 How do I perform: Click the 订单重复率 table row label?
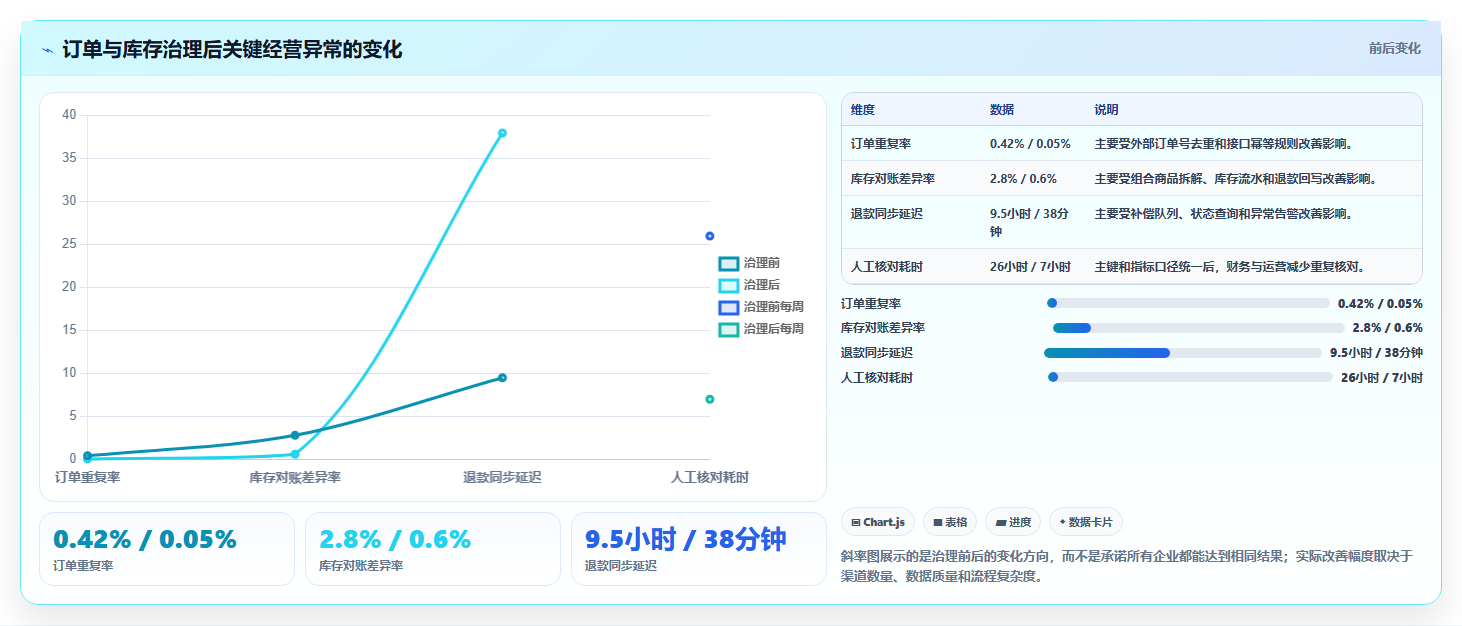pyautogui.click(x=881, y=144)
